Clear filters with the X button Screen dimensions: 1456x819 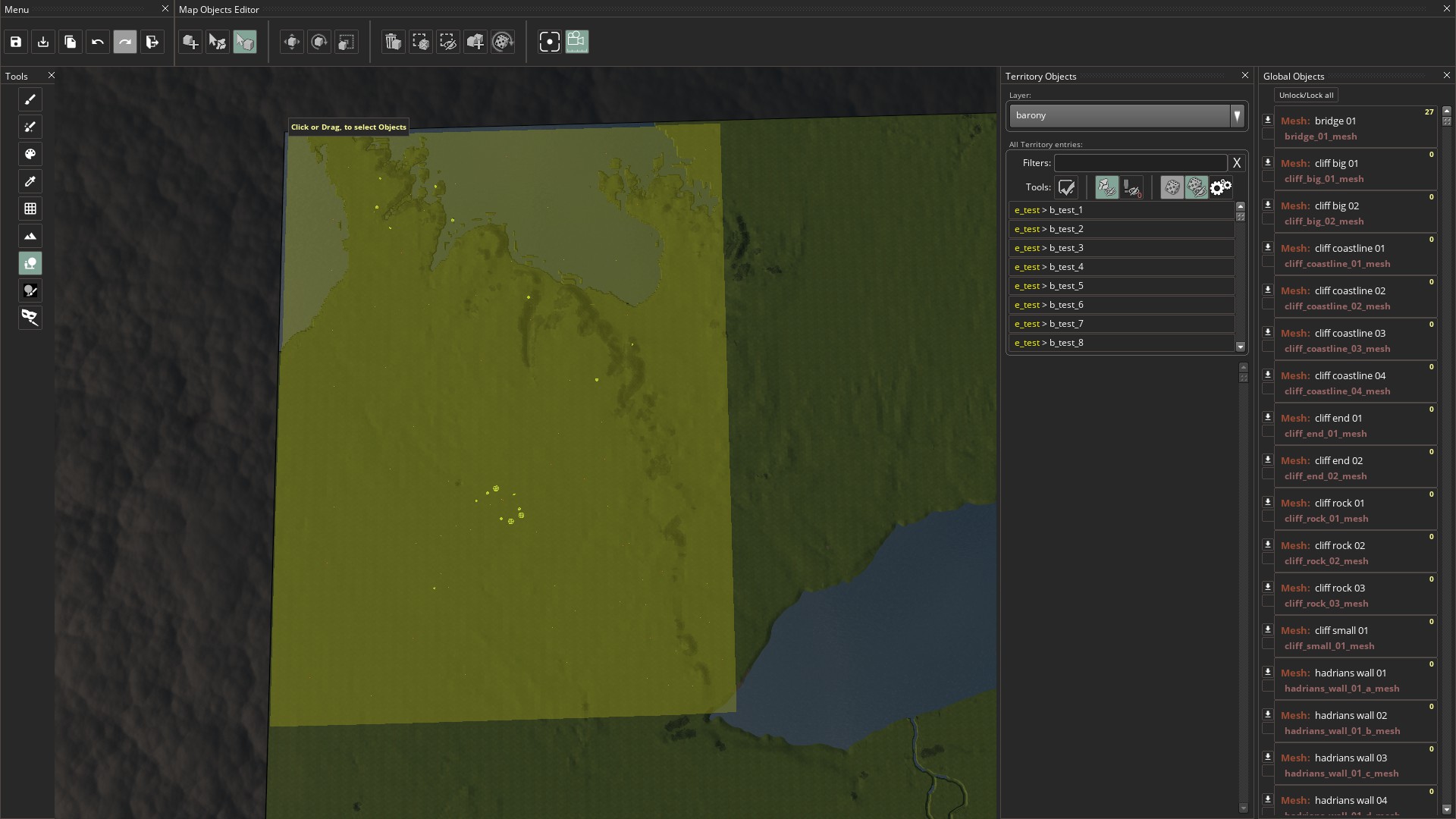1237,163
